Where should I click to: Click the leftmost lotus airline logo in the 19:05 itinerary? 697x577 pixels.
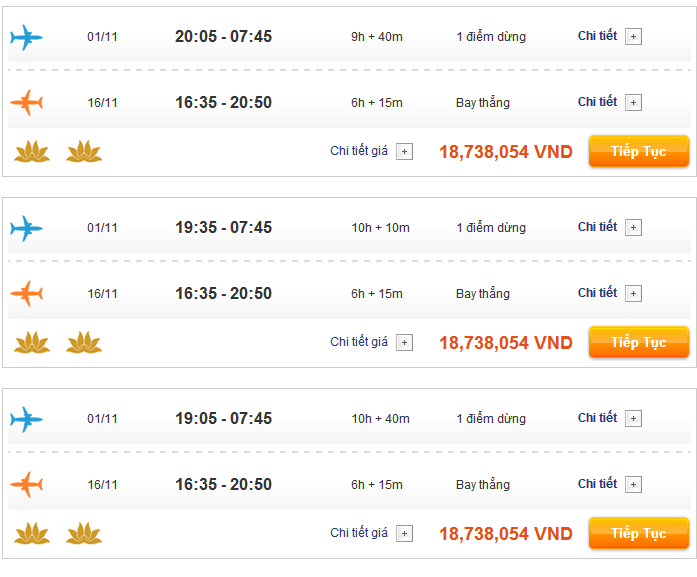(32, 534)
